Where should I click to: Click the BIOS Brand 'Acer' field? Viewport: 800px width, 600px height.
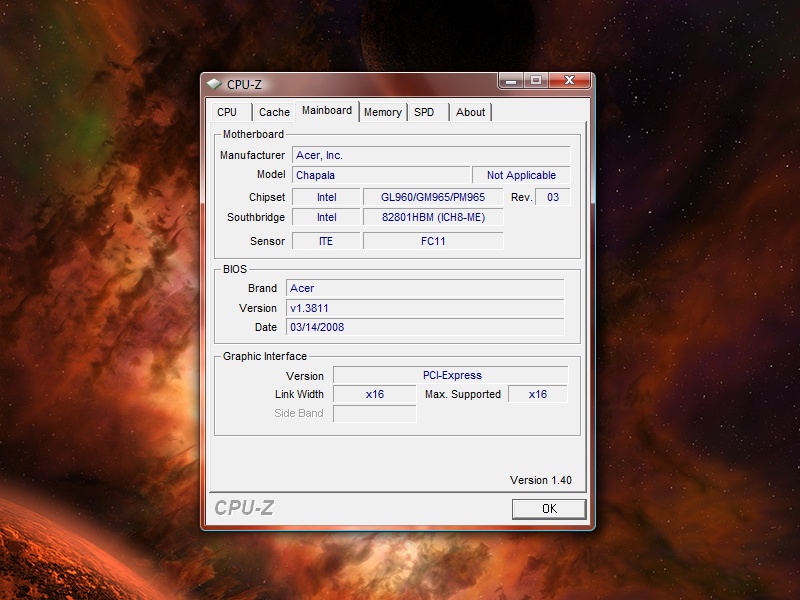(425, 288)
